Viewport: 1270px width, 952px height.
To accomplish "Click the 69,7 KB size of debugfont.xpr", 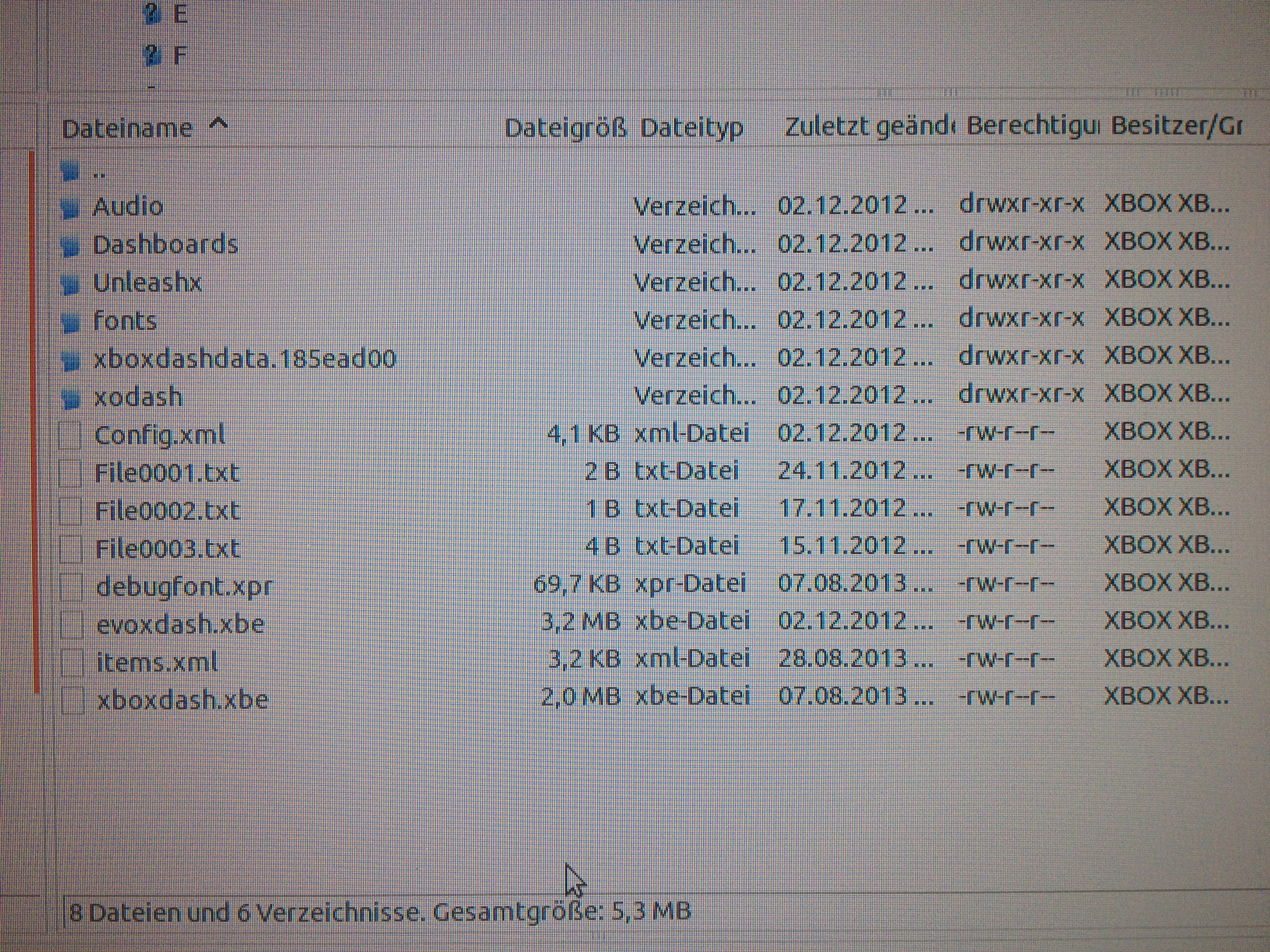I will click(x=577, y=585).
